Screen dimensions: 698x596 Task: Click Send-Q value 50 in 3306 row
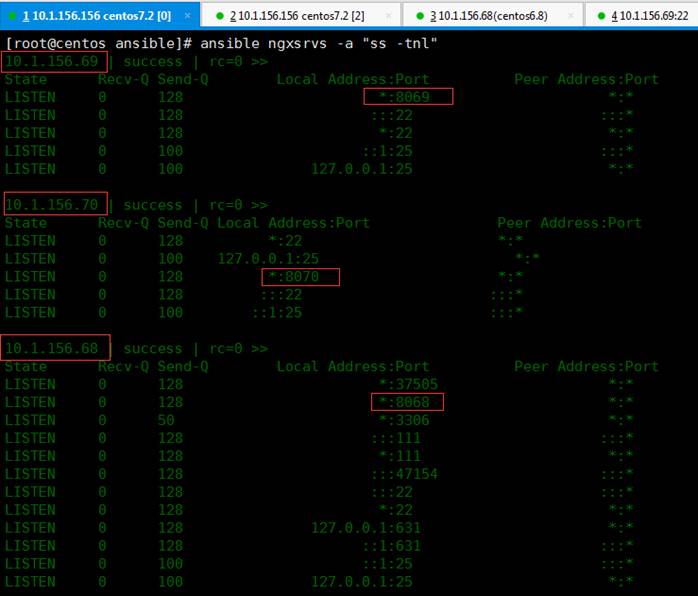tap(166, 419)
